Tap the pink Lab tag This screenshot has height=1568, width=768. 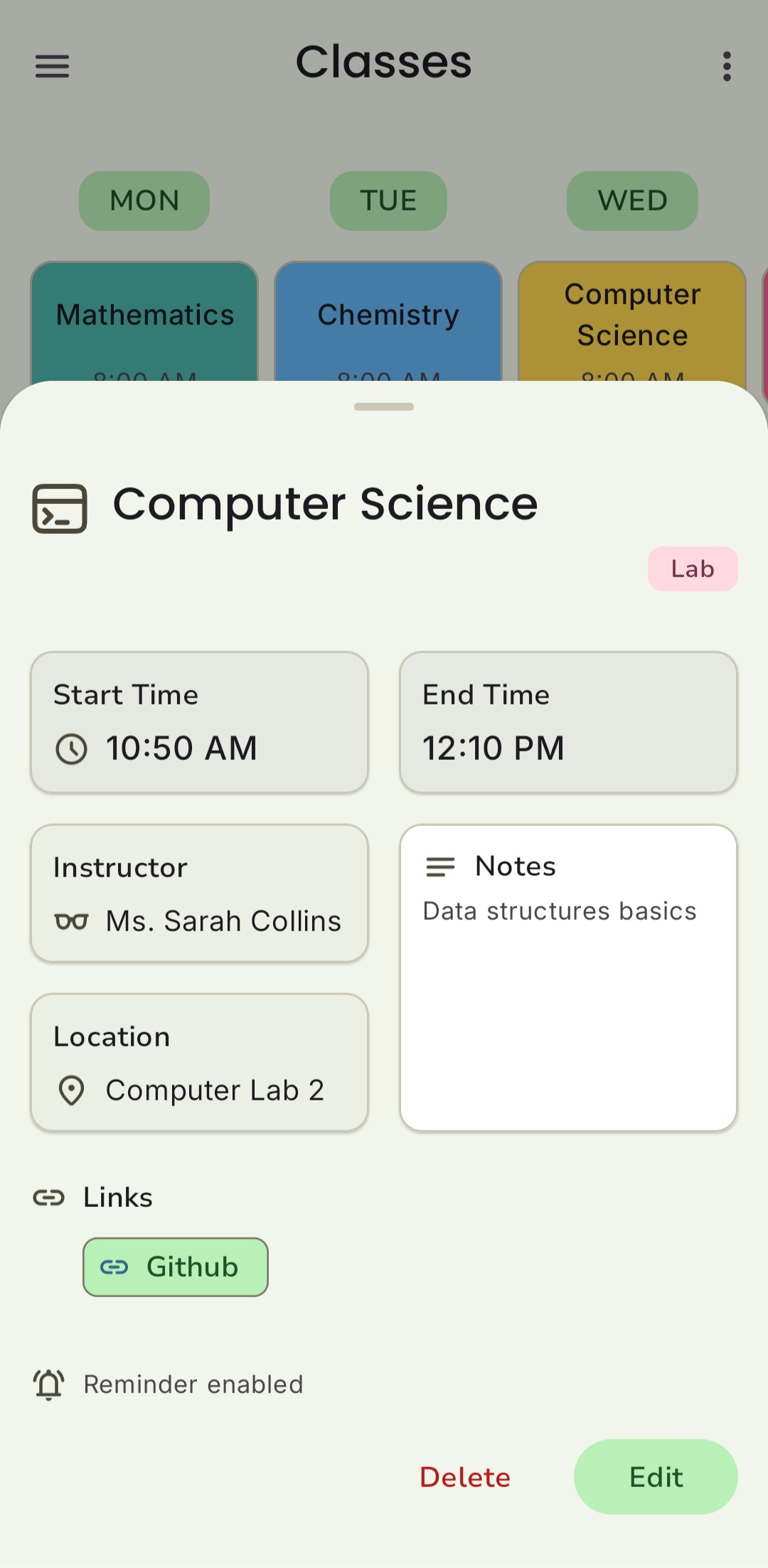point(693,569)
